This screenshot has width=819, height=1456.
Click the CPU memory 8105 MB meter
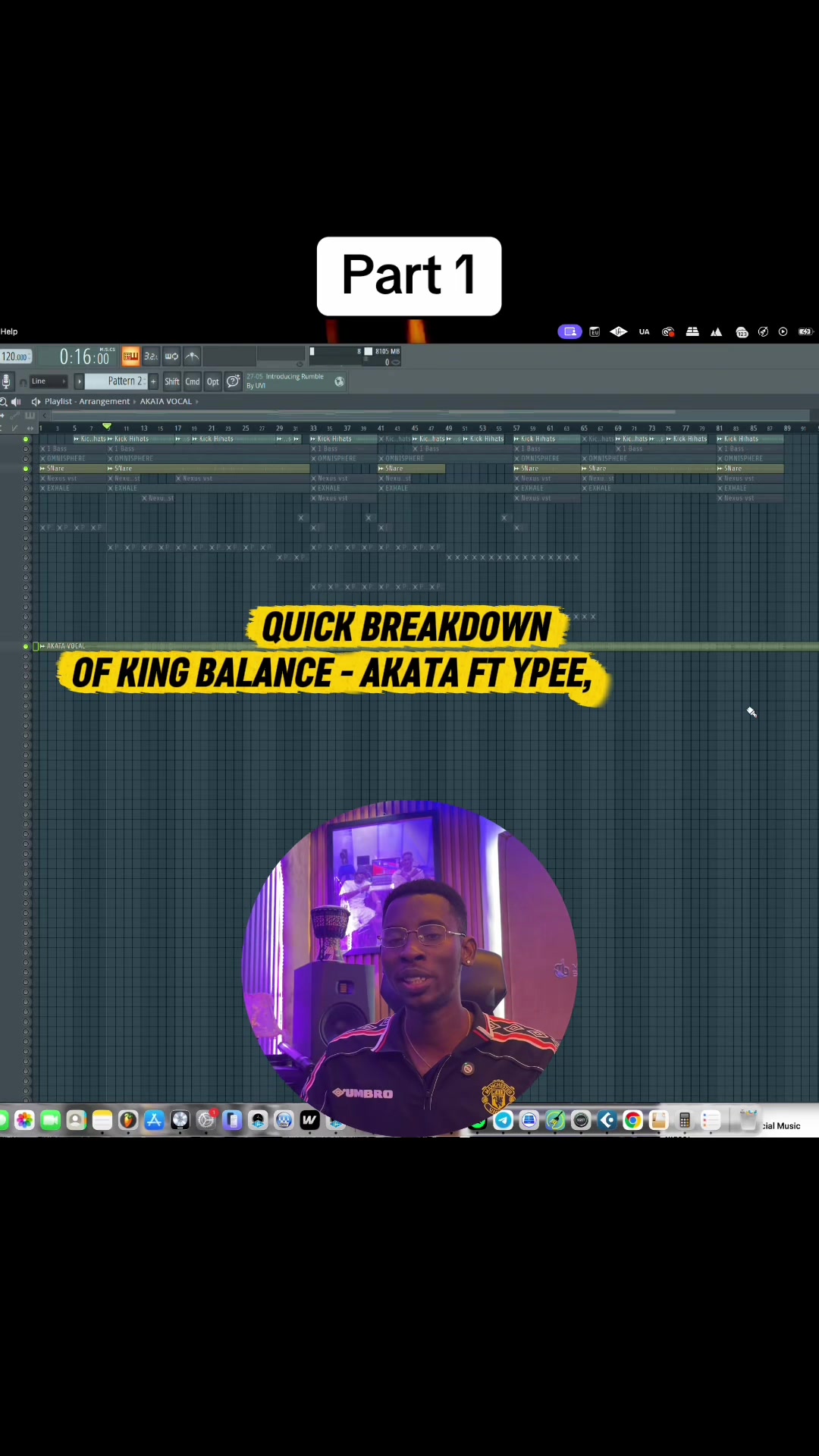(354, 356)
